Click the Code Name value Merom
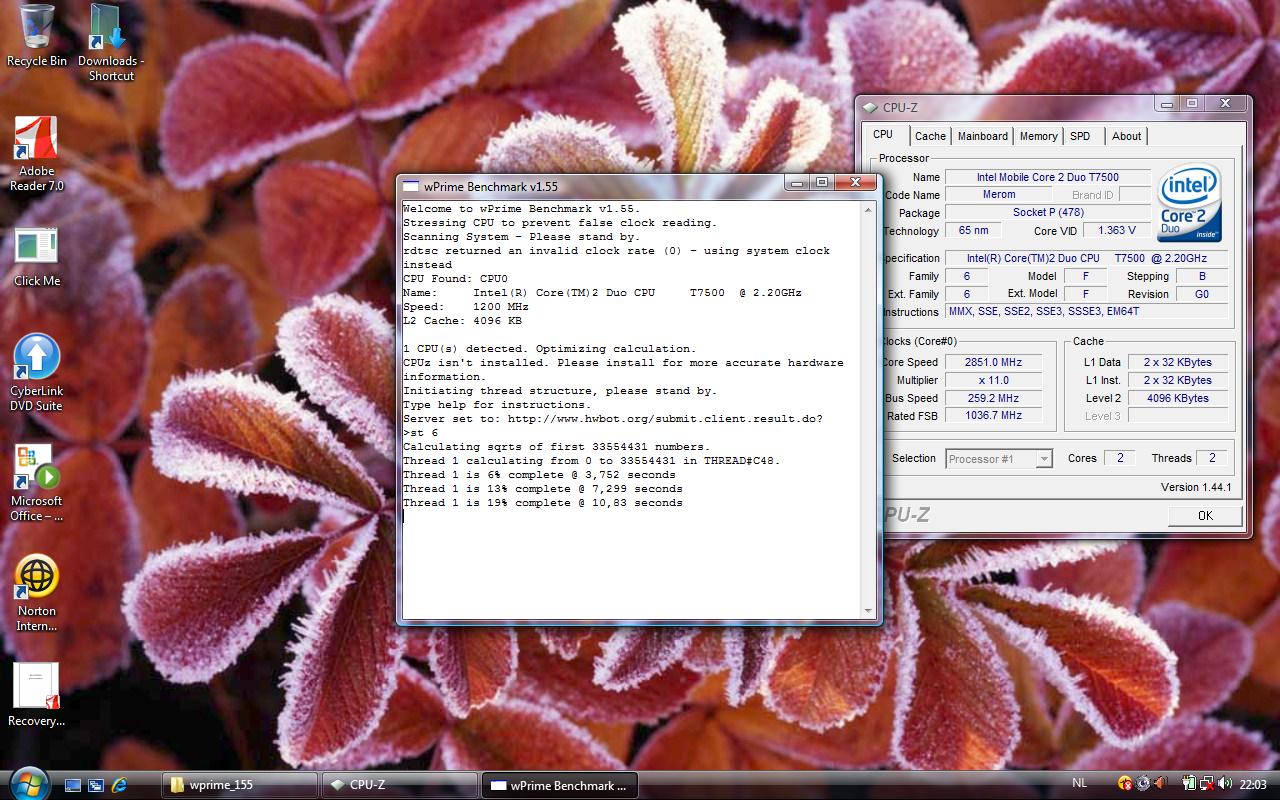Viewport: 1280px width, 800px height. click(998, 195)
